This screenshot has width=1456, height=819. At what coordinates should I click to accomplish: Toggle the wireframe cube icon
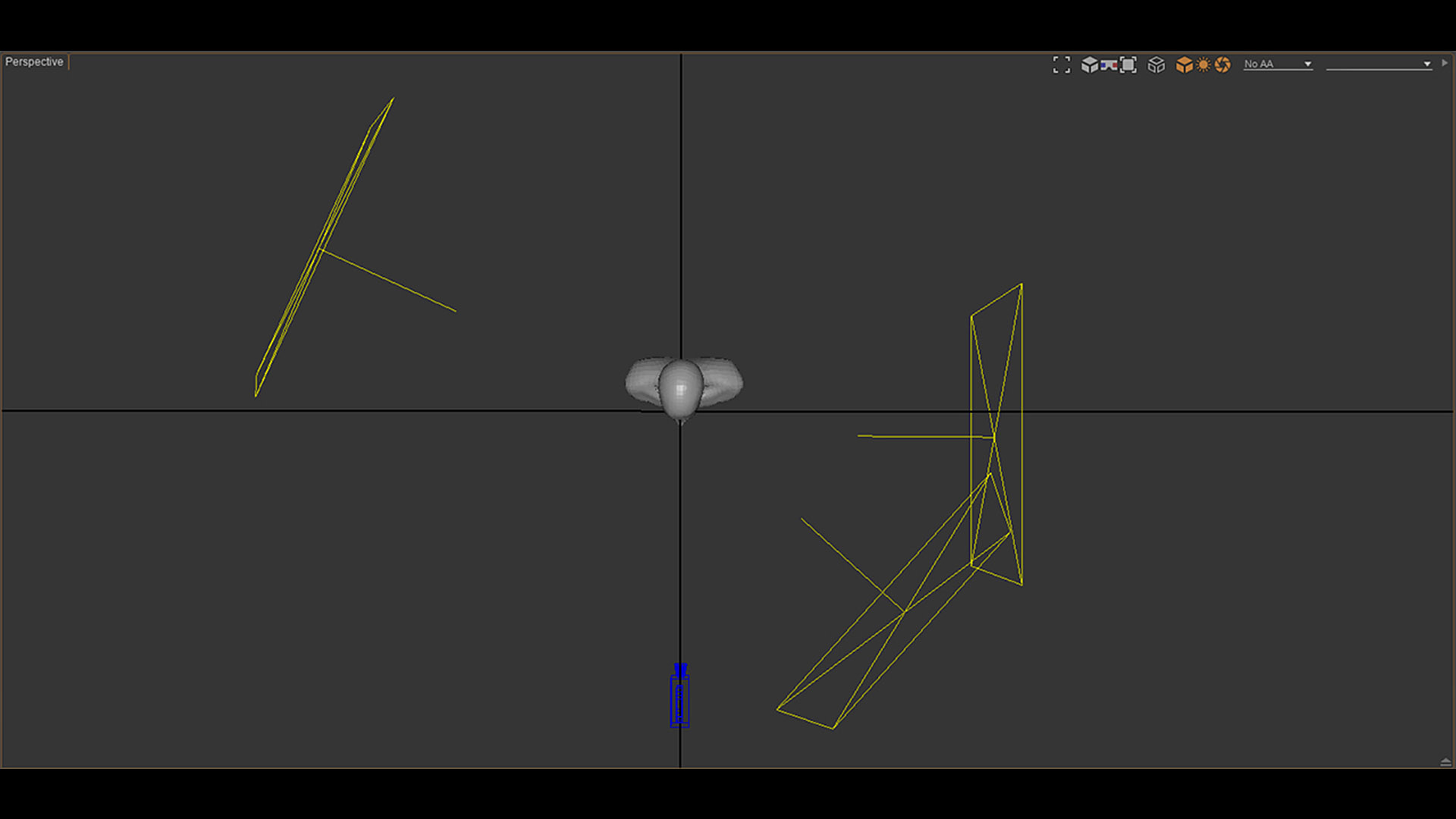point(1156,65)
